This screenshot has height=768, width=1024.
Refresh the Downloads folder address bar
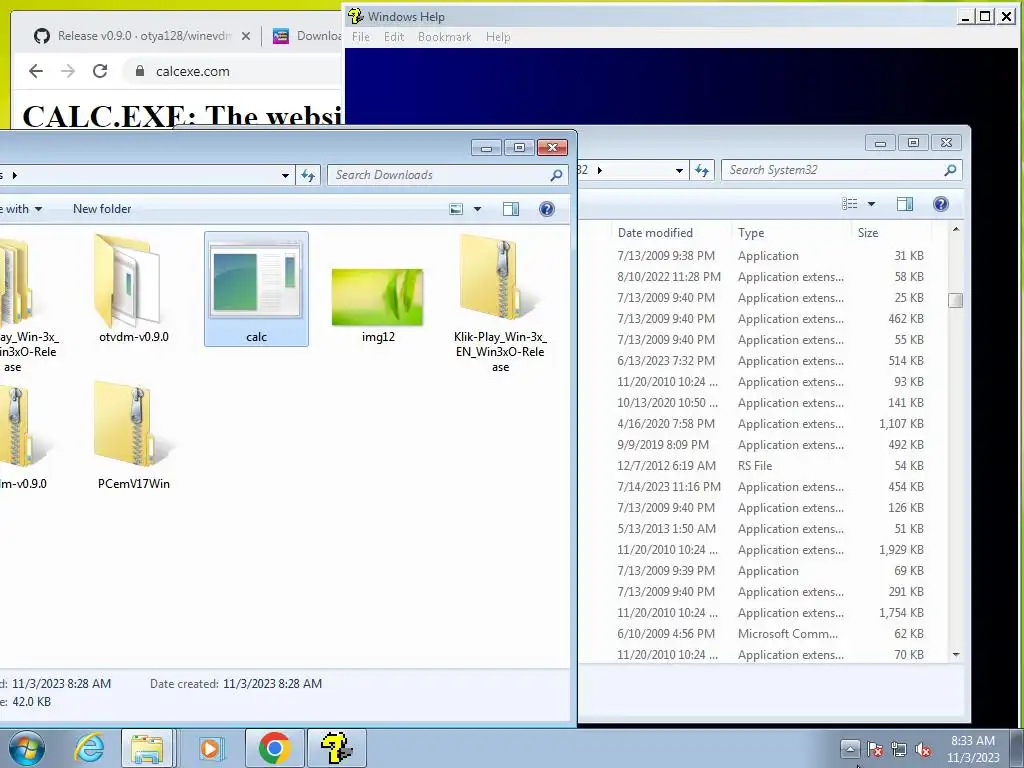point(308,175)
